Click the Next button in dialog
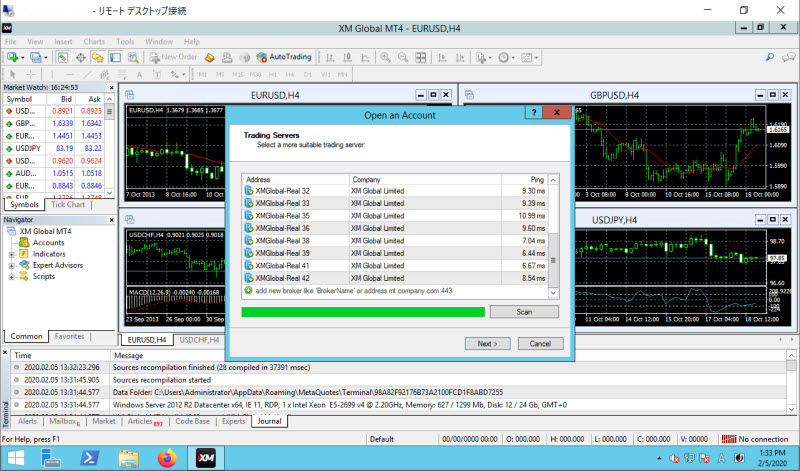The height and width of the screenshot is (471, 800). (x=487, y=343)
